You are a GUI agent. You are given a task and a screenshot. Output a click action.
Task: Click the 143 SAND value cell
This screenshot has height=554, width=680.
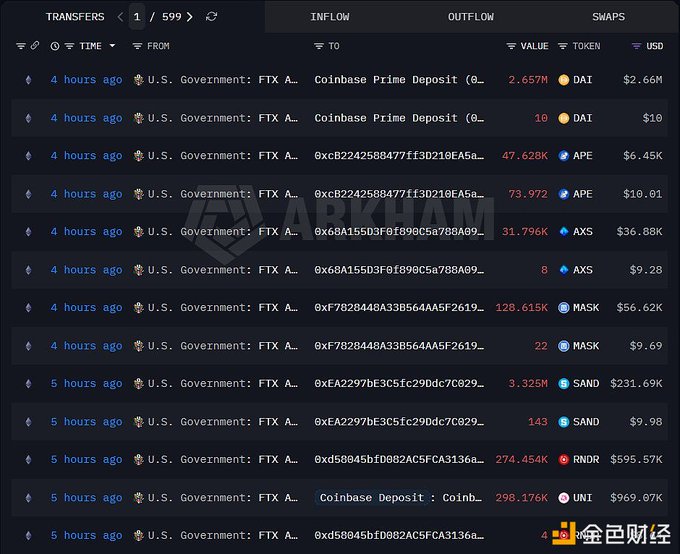pyautogui.click(x=538, y=422)
